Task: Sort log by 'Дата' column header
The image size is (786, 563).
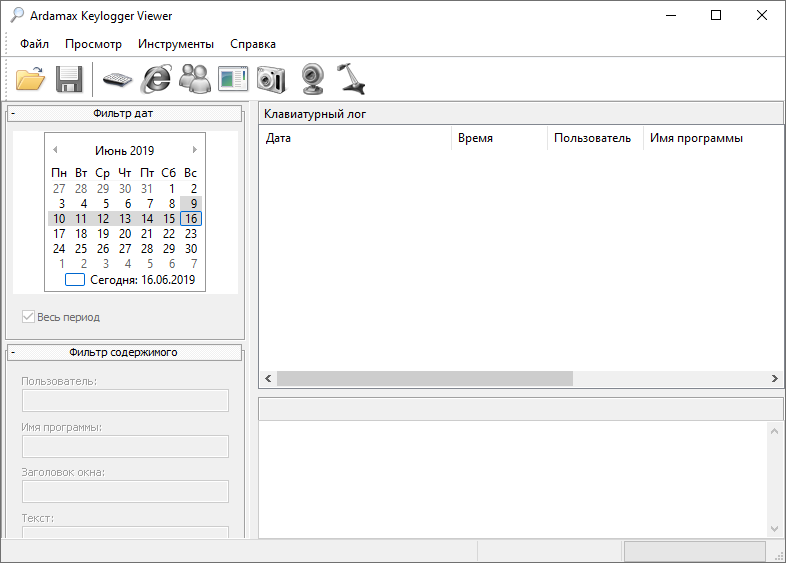Action: (354, 138)
